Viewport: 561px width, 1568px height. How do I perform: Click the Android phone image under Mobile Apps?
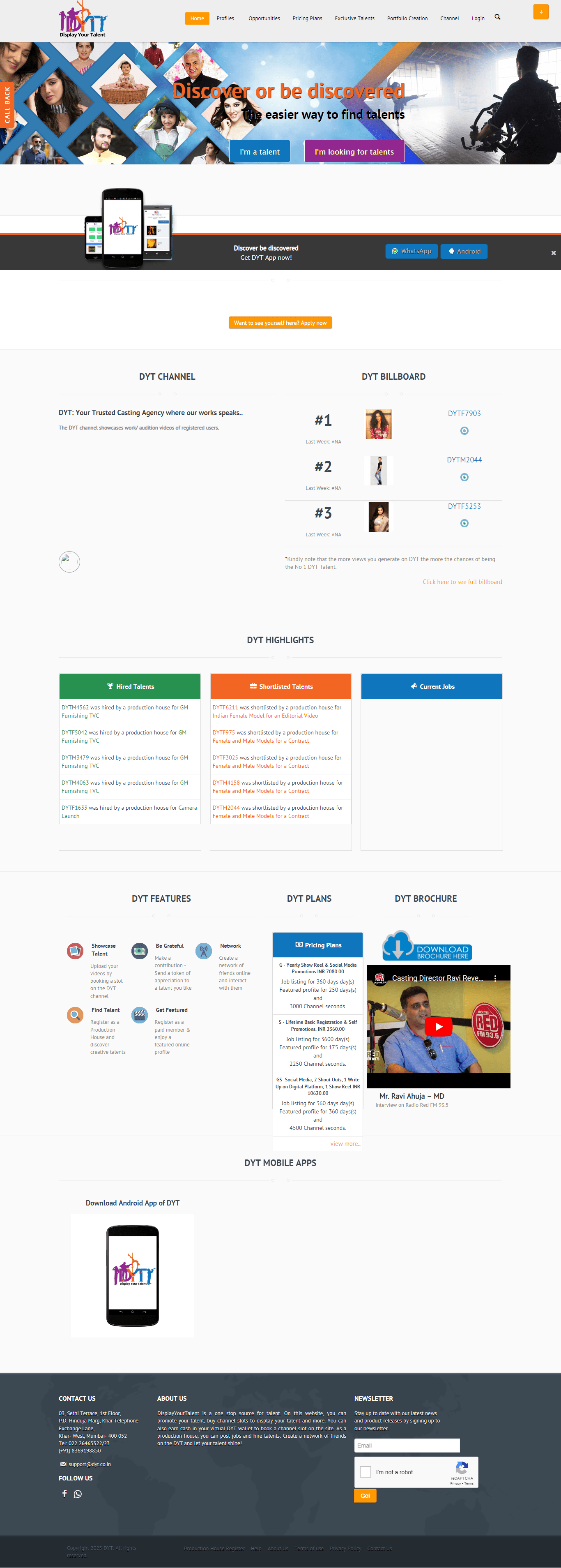pos(133,1276)
